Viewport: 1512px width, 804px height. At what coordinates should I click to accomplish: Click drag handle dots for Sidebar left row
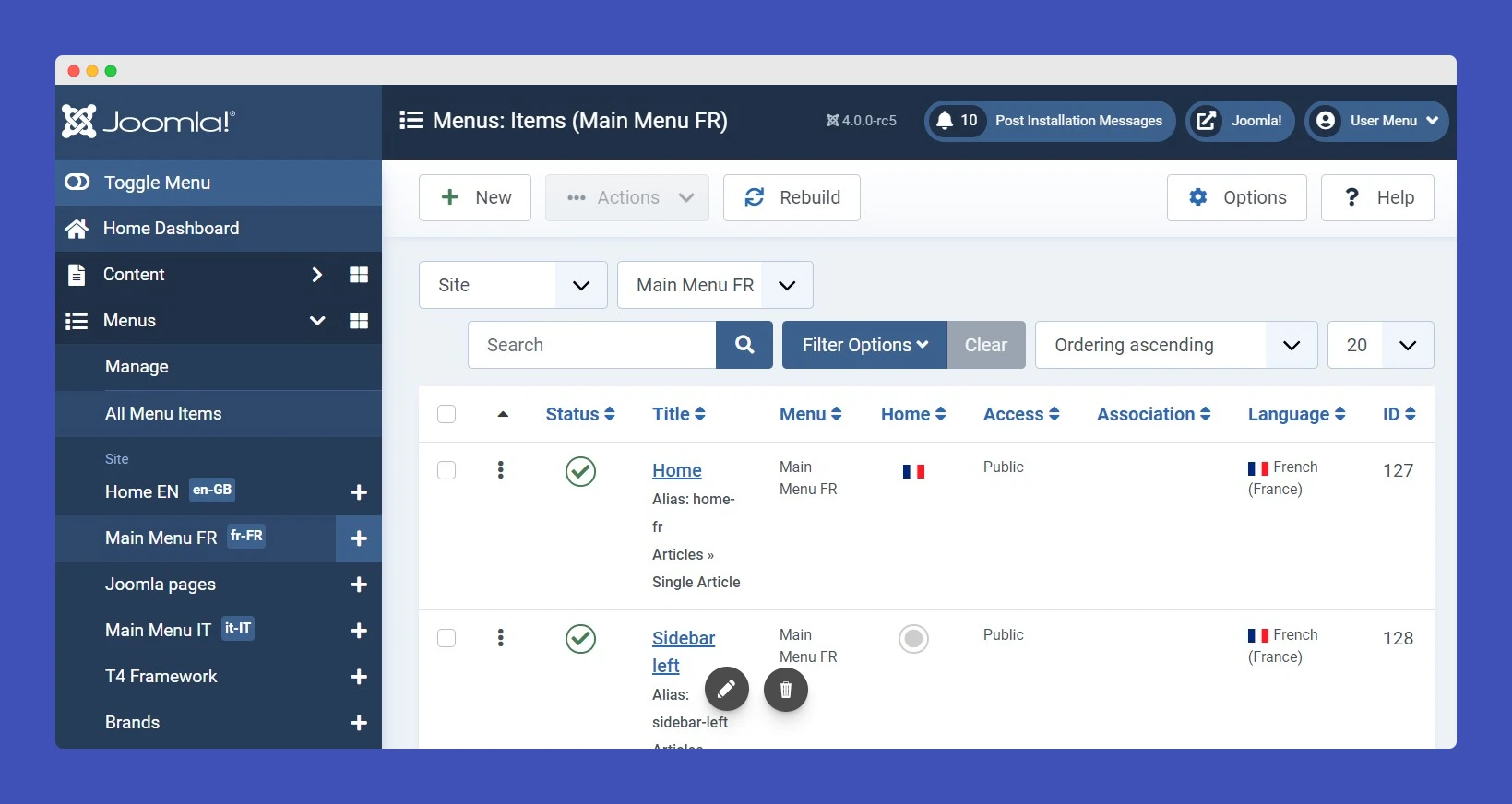tap(501, 638)
